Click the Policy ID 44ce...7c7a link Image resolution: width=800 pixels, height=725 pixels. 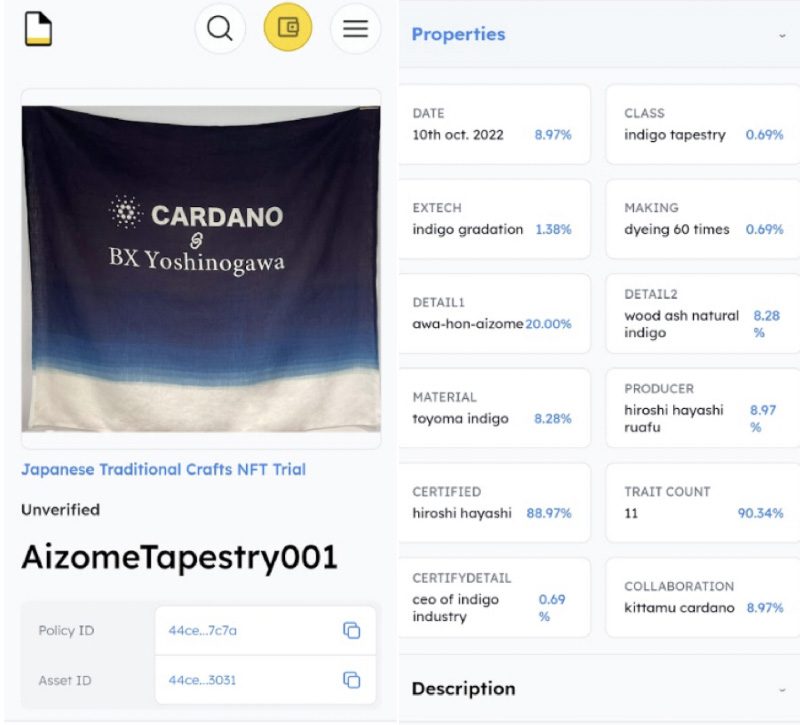pos(202,630)
